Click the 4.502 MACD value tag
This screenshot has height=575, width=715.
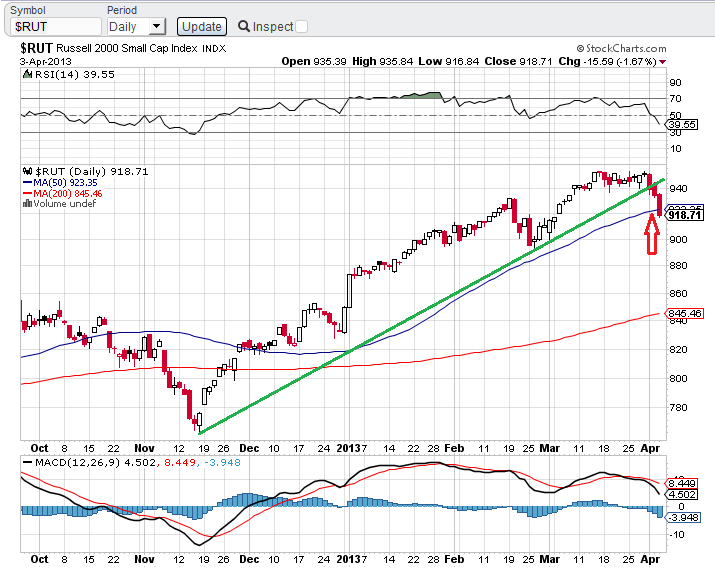(682, 494)
